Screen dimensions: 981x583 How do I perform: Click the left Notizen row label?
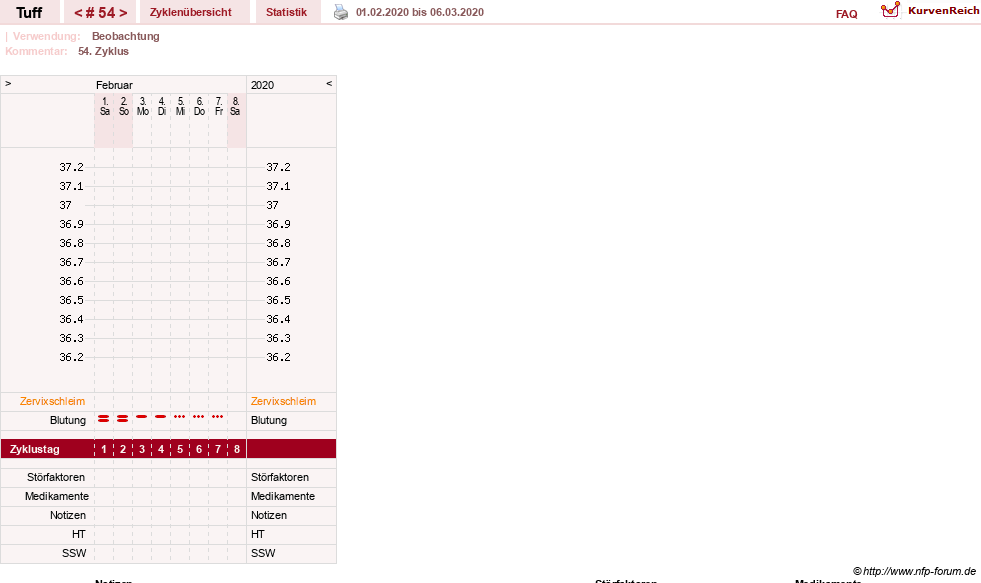(x=68, y=515)
